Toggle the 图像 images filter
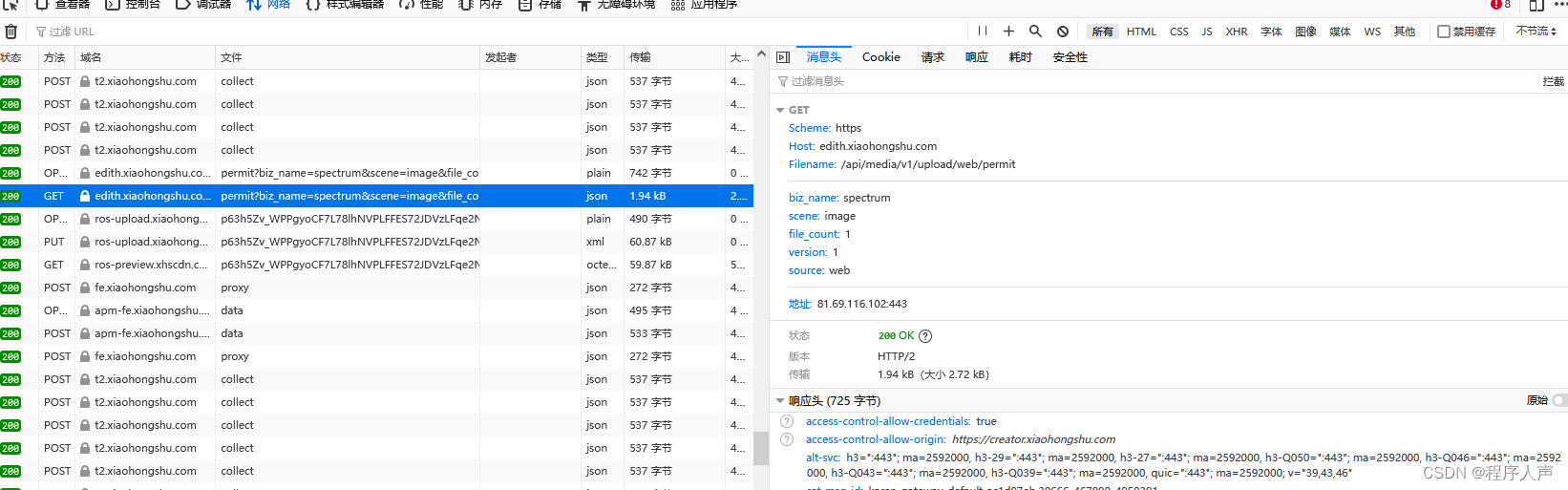The height and width of the screenshot is (490, 1568). 1305,32
